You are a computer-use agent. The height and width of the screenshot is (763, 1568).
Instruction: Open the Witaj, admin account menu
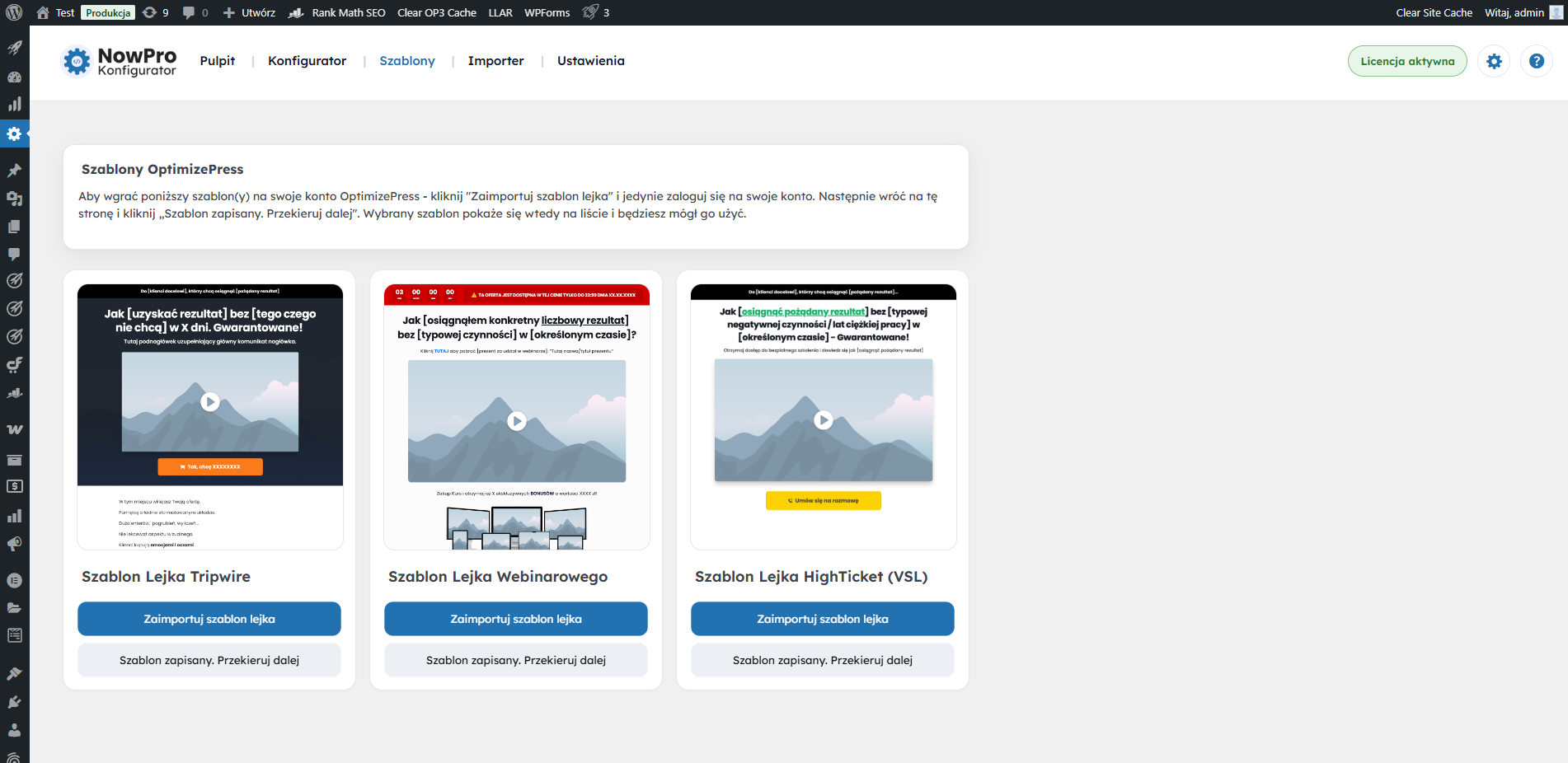click(1522, 12)
